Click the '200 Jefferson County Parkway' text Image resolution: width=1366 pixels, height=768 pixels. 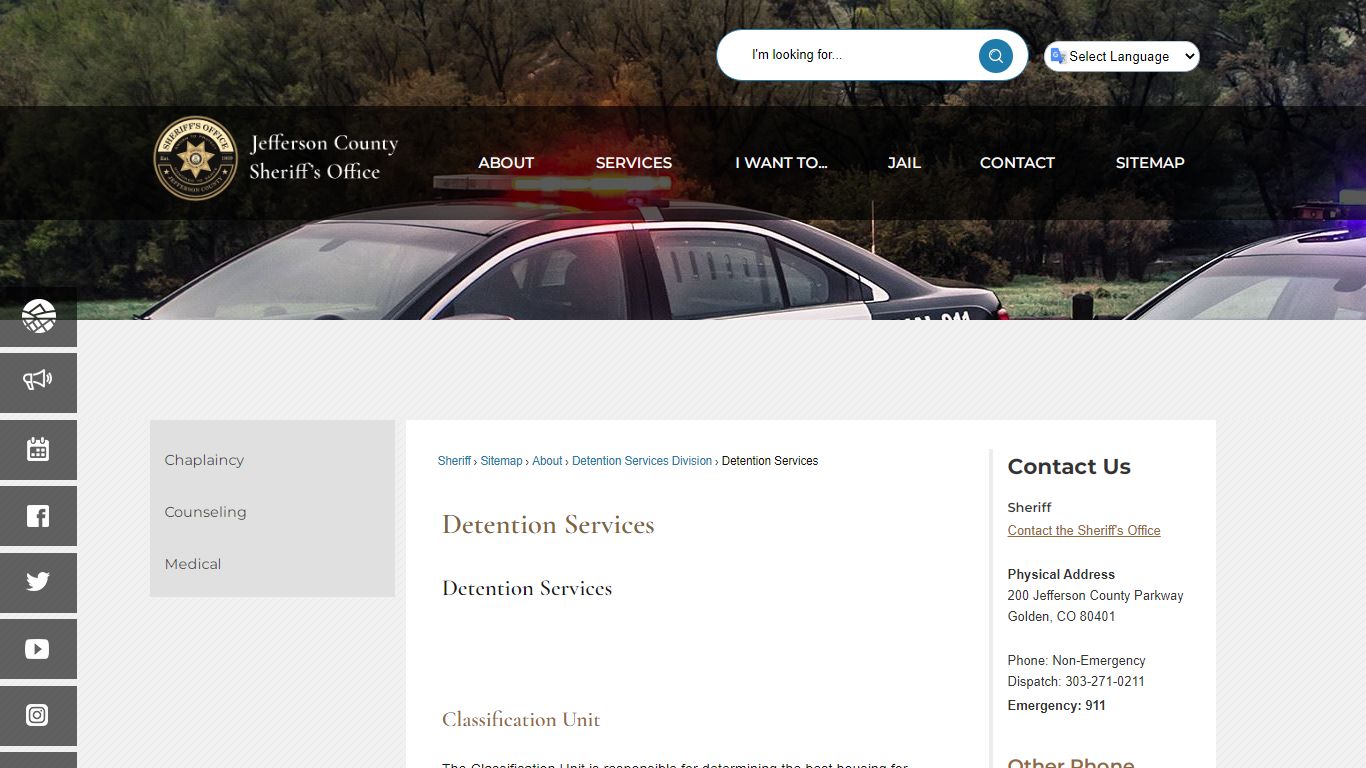click(x=1095, y=596)
